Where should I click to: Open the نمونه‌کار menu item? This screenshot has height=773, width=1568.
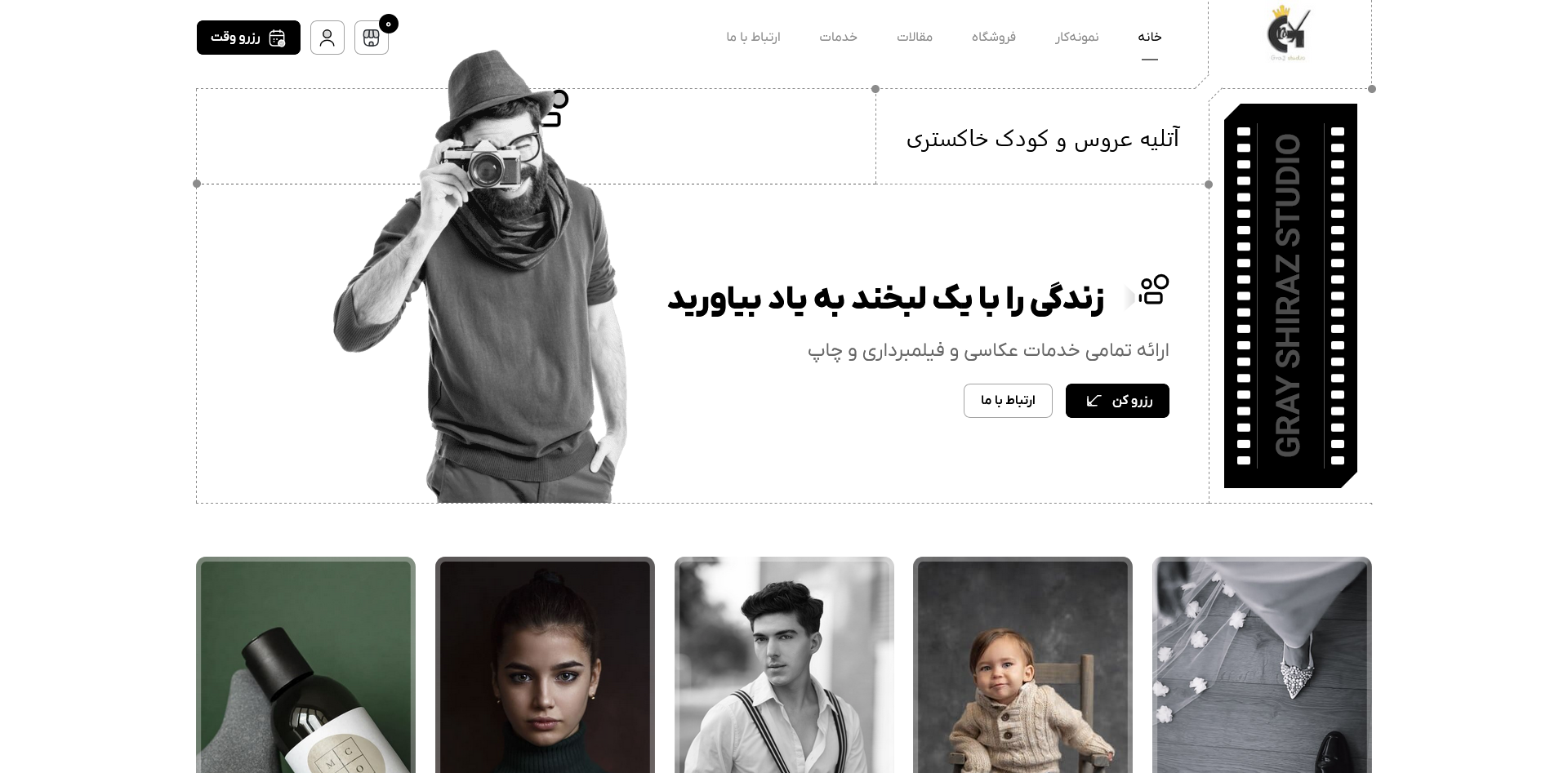1077,37
